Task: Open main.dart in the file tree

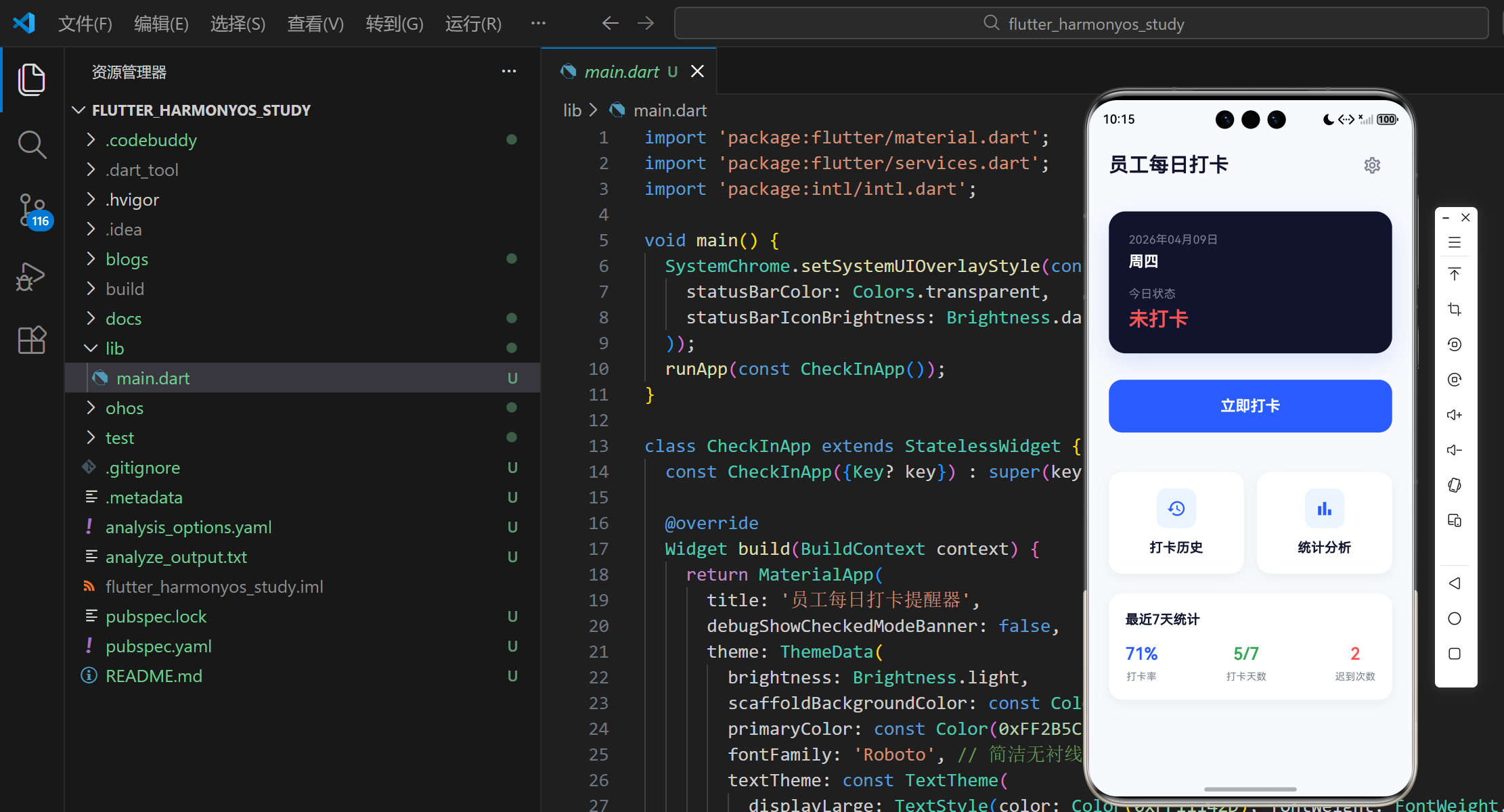Action: coord(303,378)
